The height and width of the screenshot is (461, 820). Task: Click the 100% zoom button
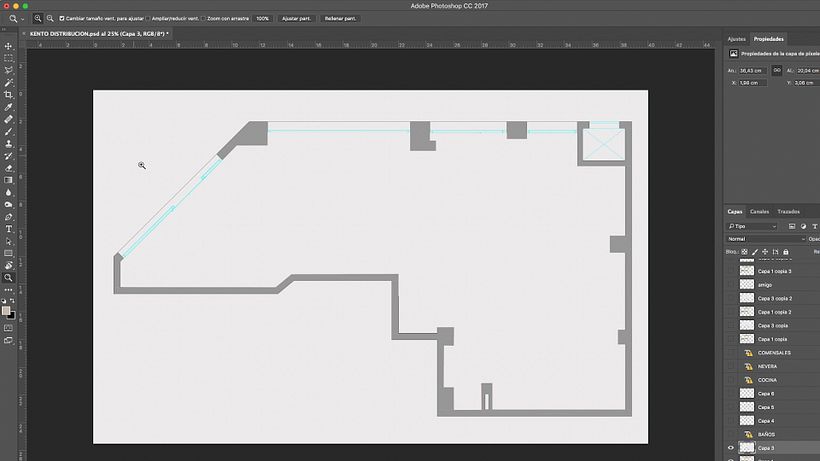tap(263, 18)
